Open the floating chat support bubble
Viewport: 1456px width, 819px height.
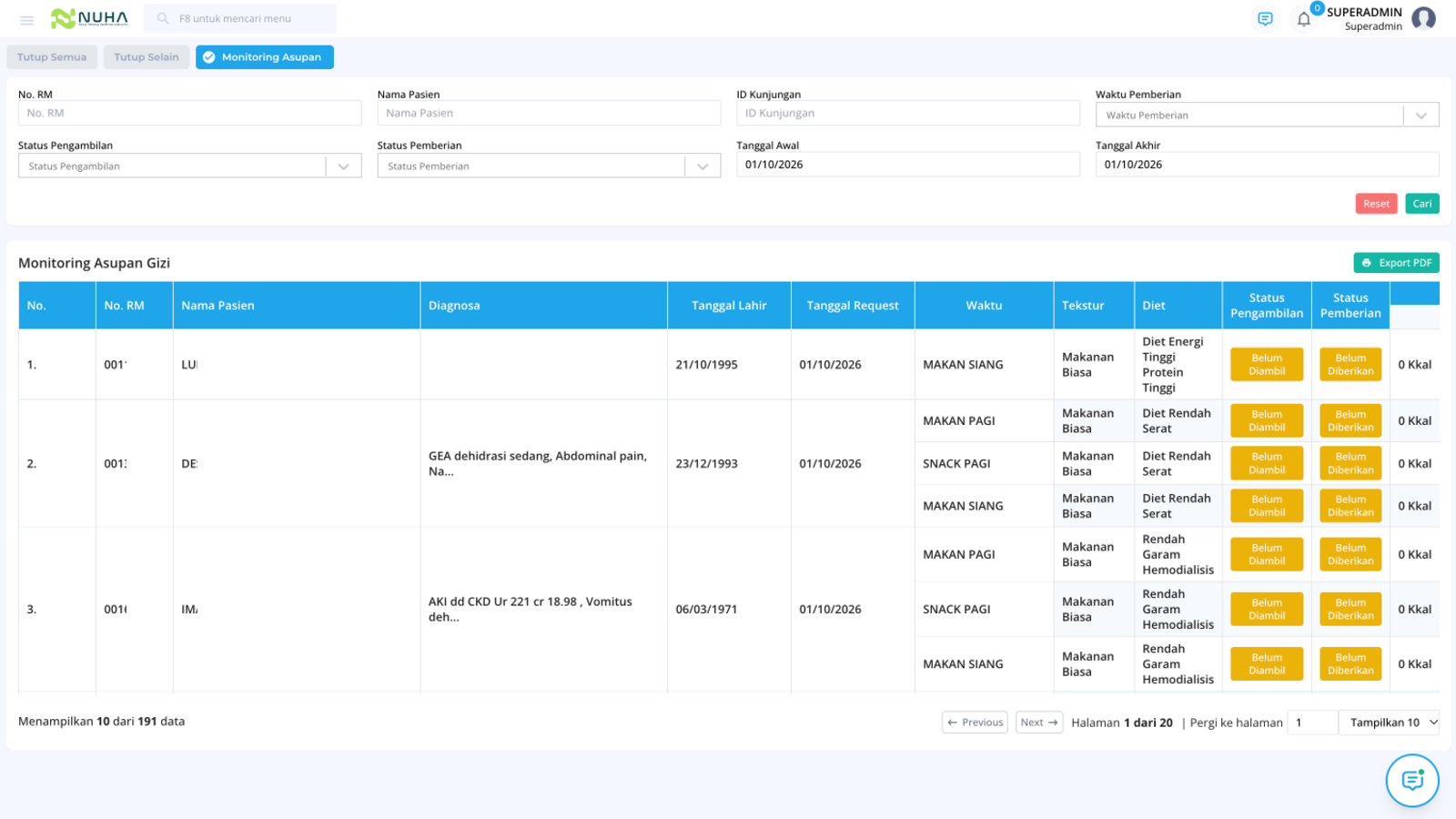tap(1412, 780)
